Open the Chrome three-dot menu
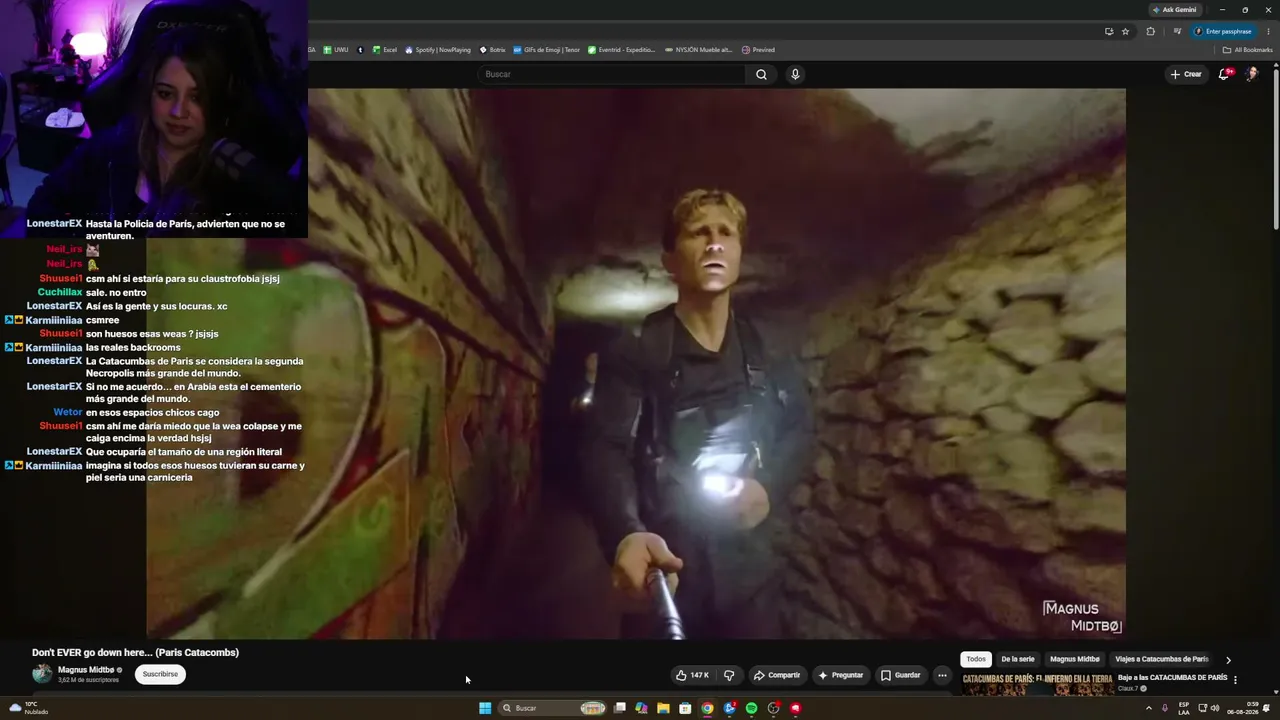Image resolution: width=1280 pixels, height=720 pixels. pos(1269,31)
